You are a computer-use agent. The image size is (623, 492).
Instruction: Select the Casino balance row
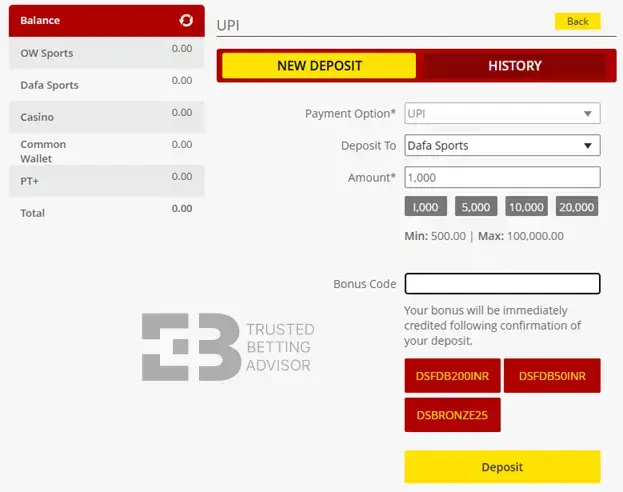point(106,117)
